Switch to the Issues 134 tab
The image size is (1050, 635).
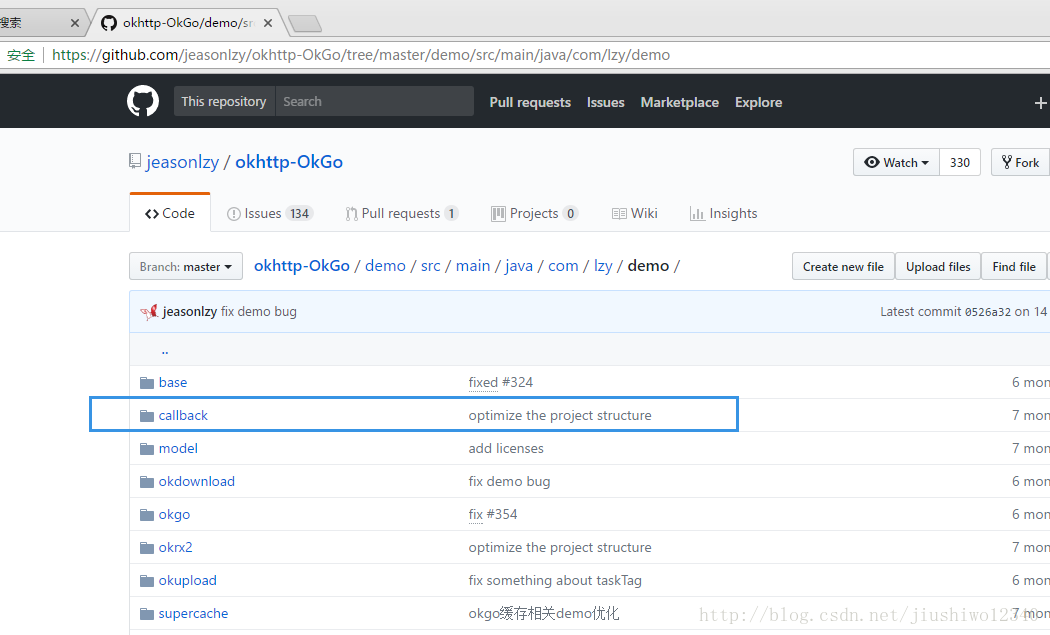pyautogui.click(x=270, y=214)
